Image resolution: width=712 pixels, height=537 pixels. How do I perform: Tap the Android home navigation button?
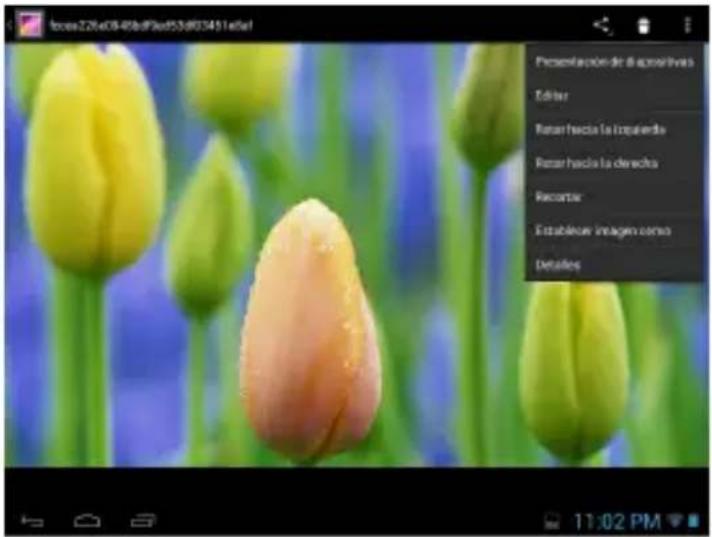(x=87, y=521)
